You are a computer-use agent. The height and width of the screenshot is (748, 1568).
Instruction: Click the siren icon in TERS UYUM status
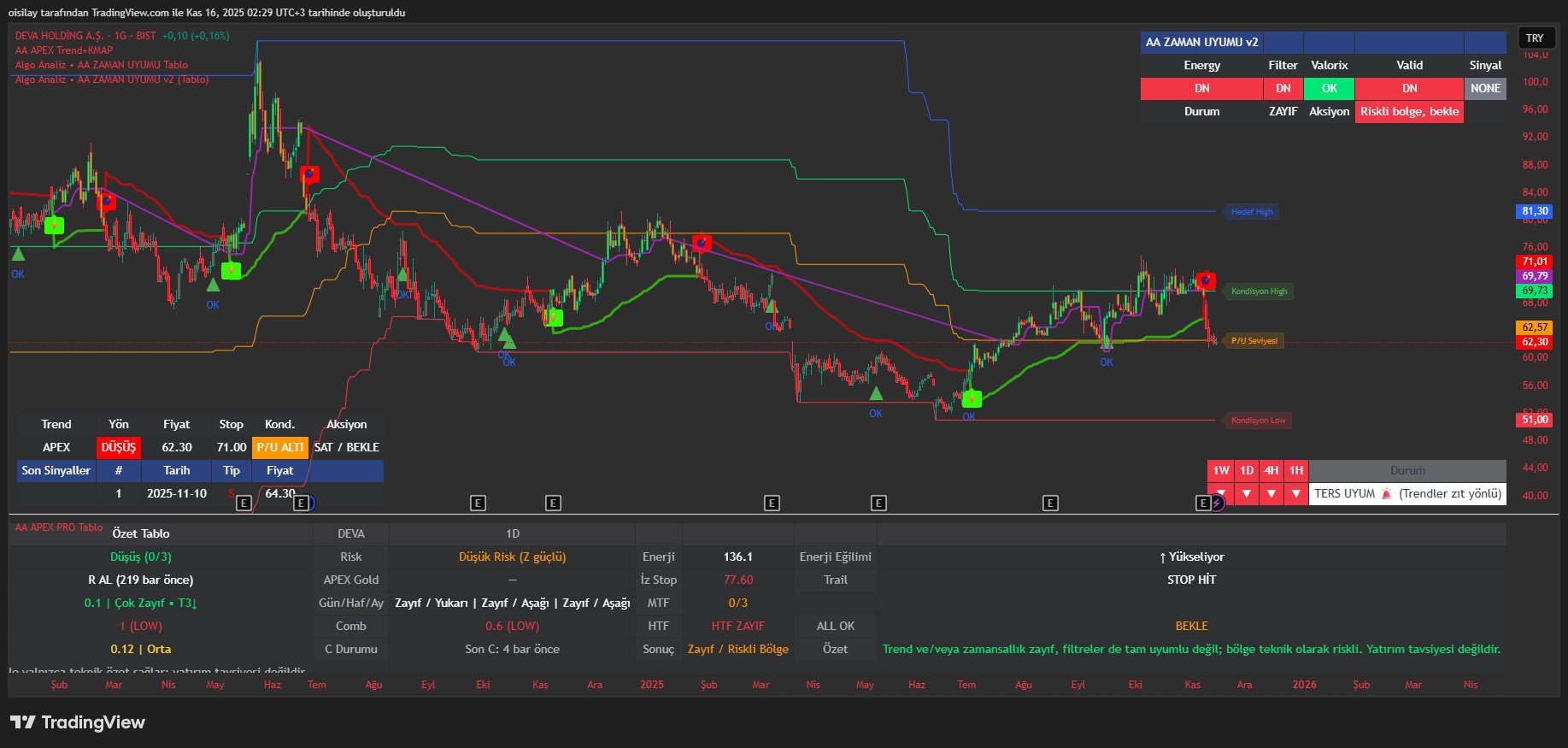(x=1386, y=493)
